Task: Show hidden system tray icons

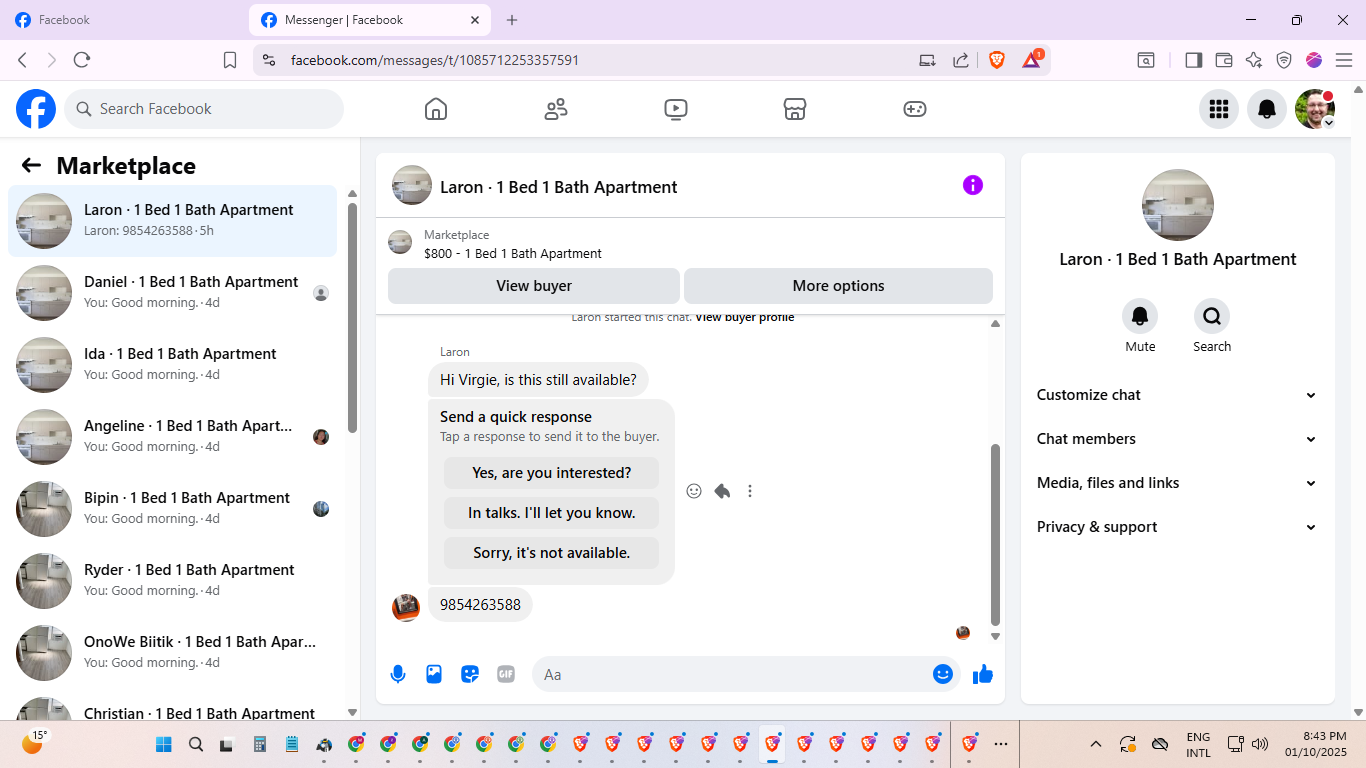Action: click(1096, 744)
